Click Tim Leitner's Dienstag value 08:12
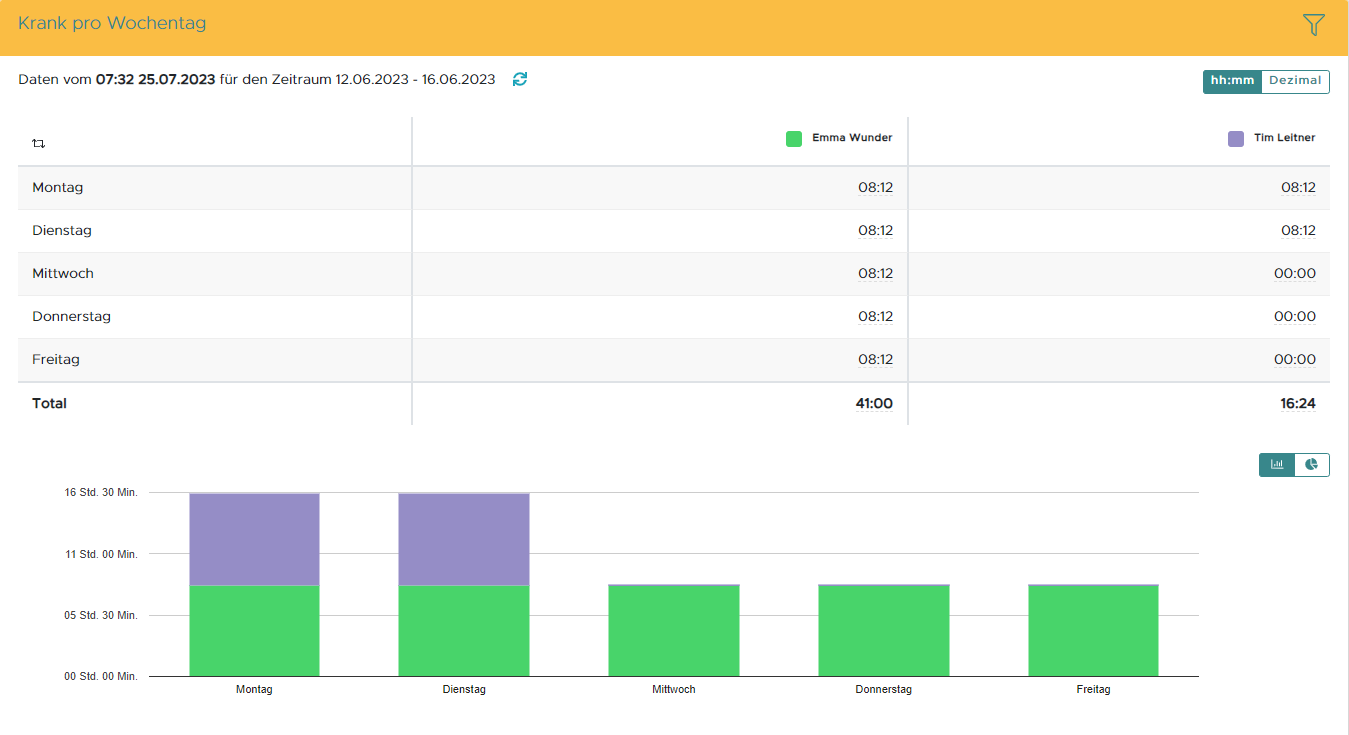Image resolution: width=1349 pixels, height=735 pixels. click(x=1298, y=230)
